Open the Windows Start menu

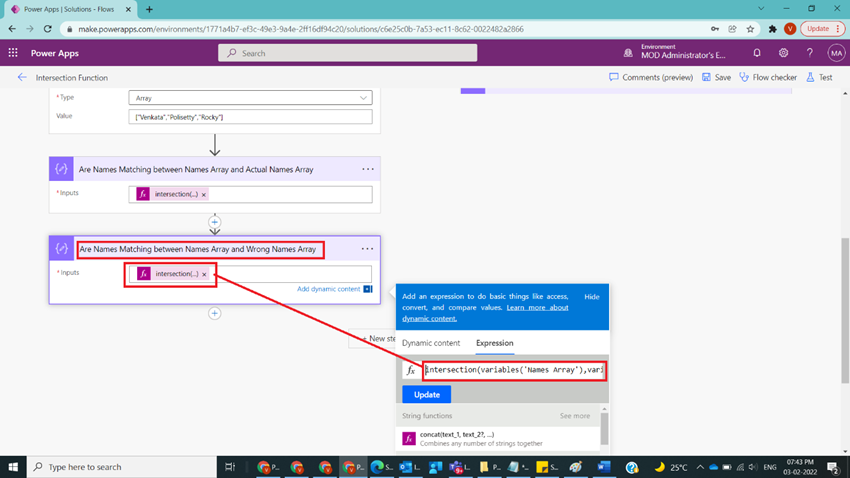click(x=13, y=467)
